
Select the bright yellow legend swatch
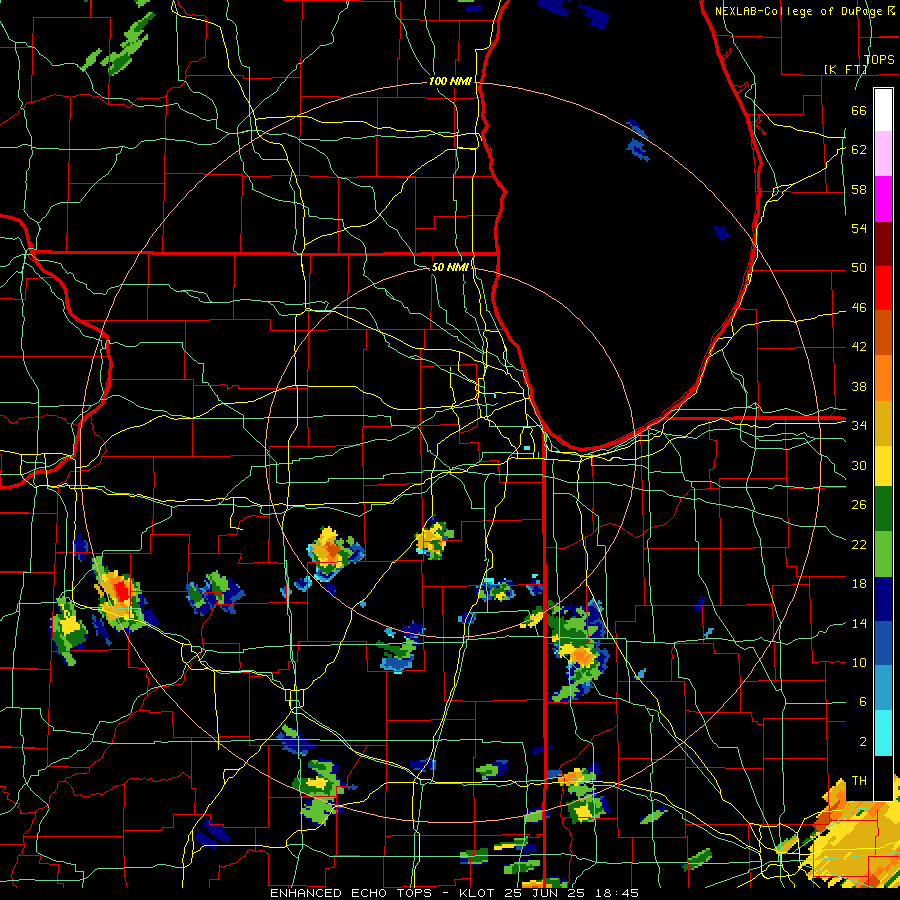883,466
